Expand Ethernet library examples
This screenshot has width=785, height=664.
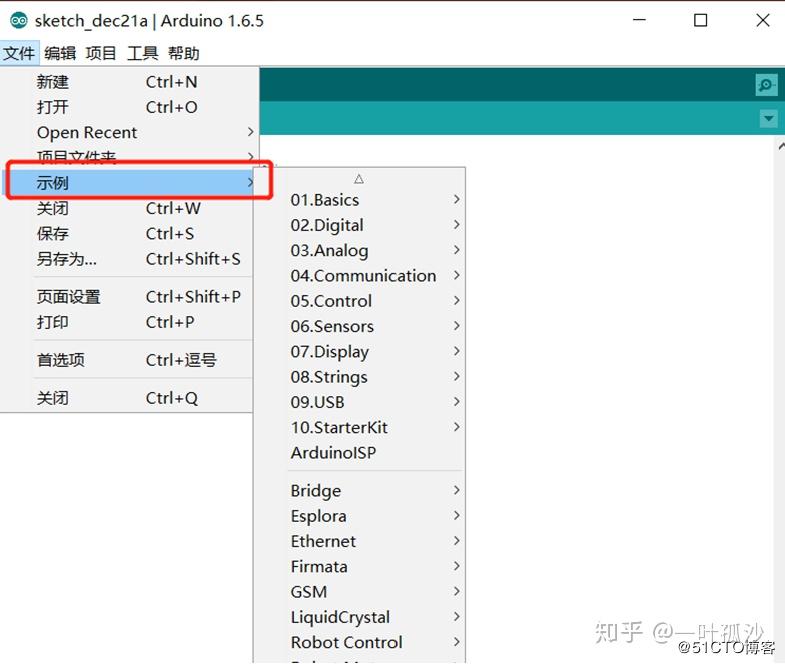[x=360, y=541]
